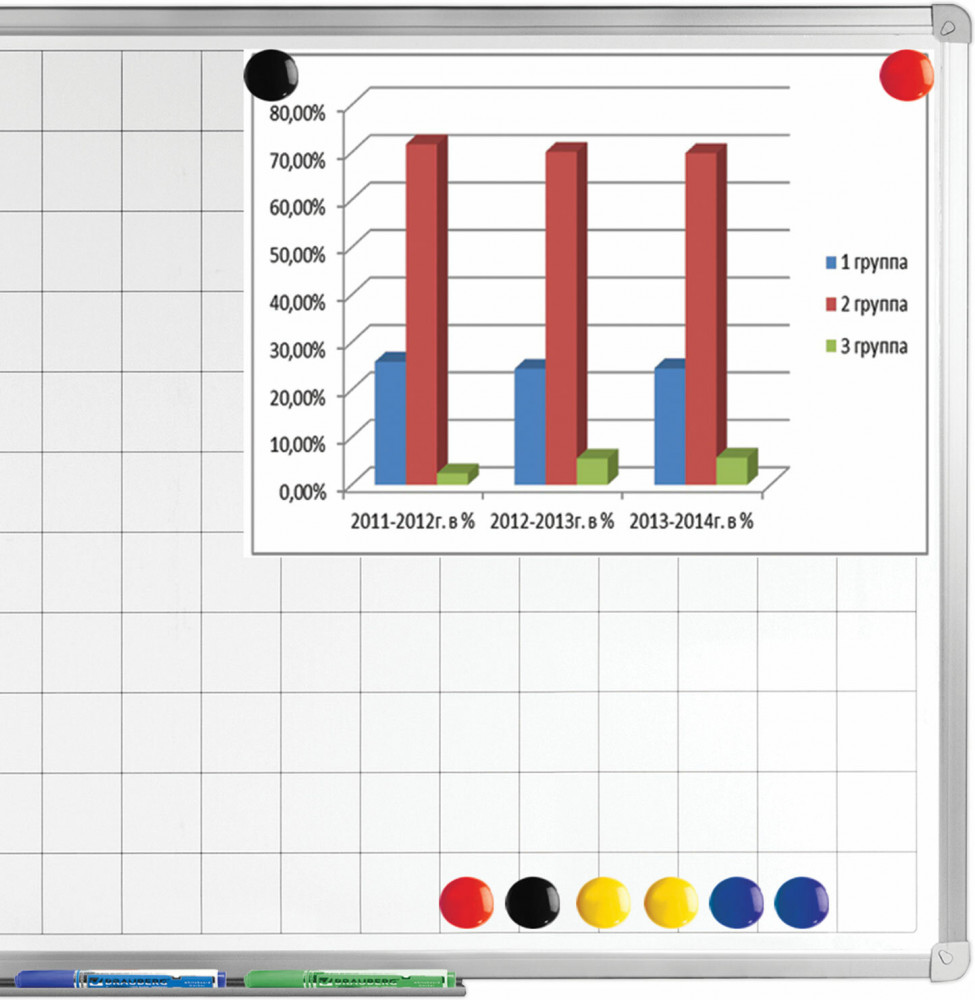Select the blue Brauberg marker on the tray
Viewport: 975px width, 1000px height.
point(120,979)
